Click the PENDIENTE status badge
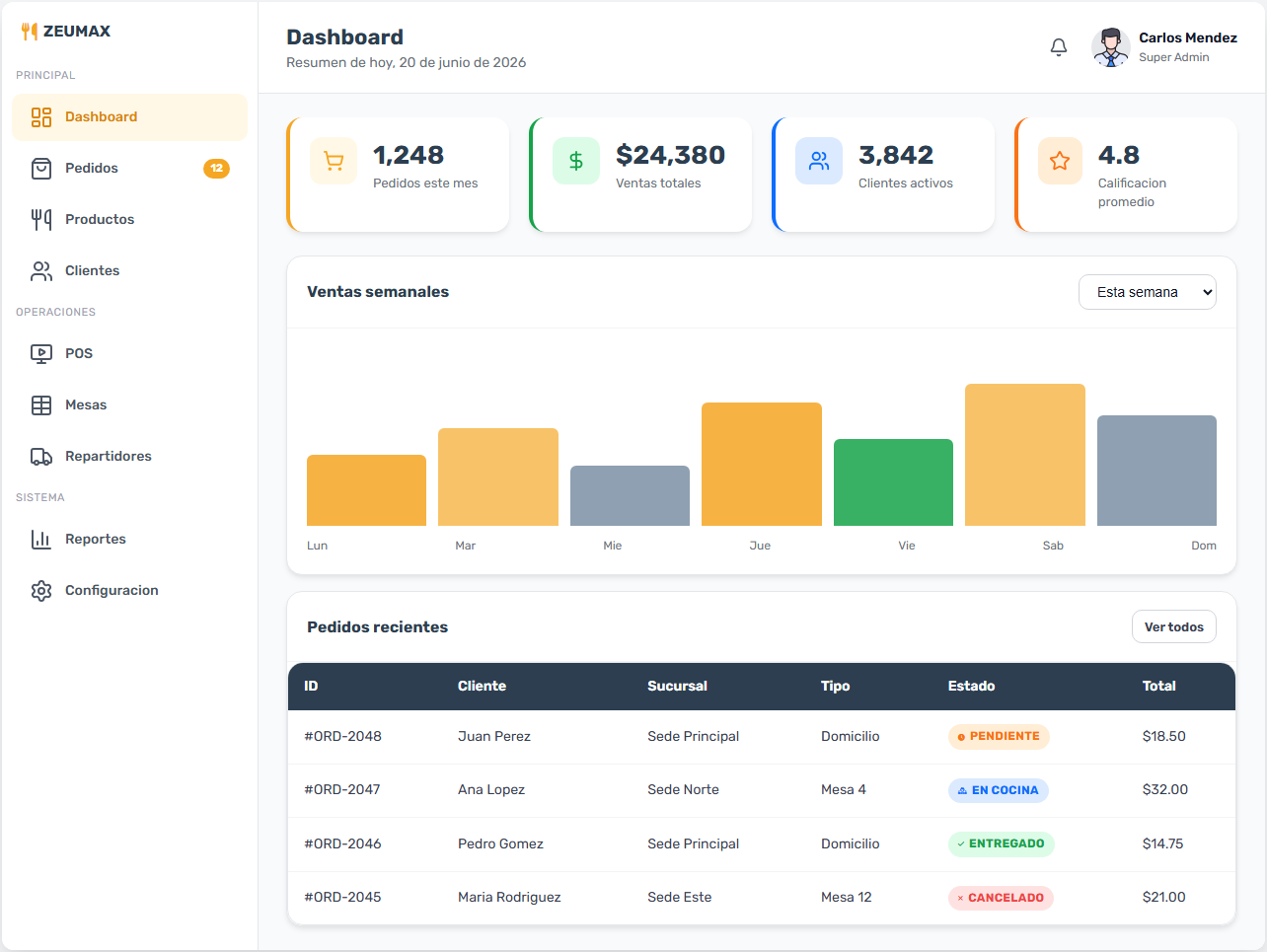1267x952 pixels. pyautogui.click(x=999, y=737)
